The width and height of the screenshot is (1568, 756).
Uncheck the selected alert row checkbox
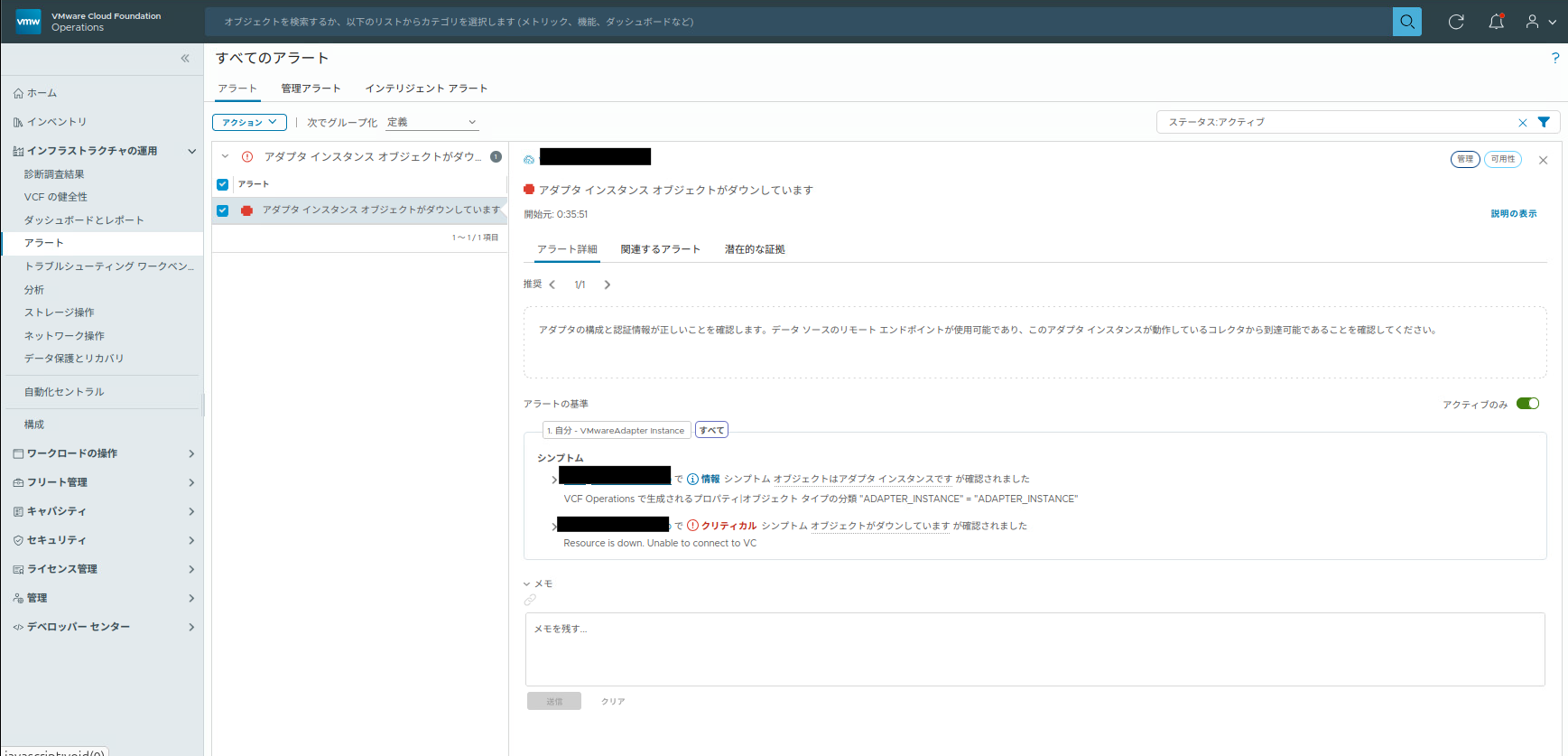pyautogui.click(x=223, y=210)
